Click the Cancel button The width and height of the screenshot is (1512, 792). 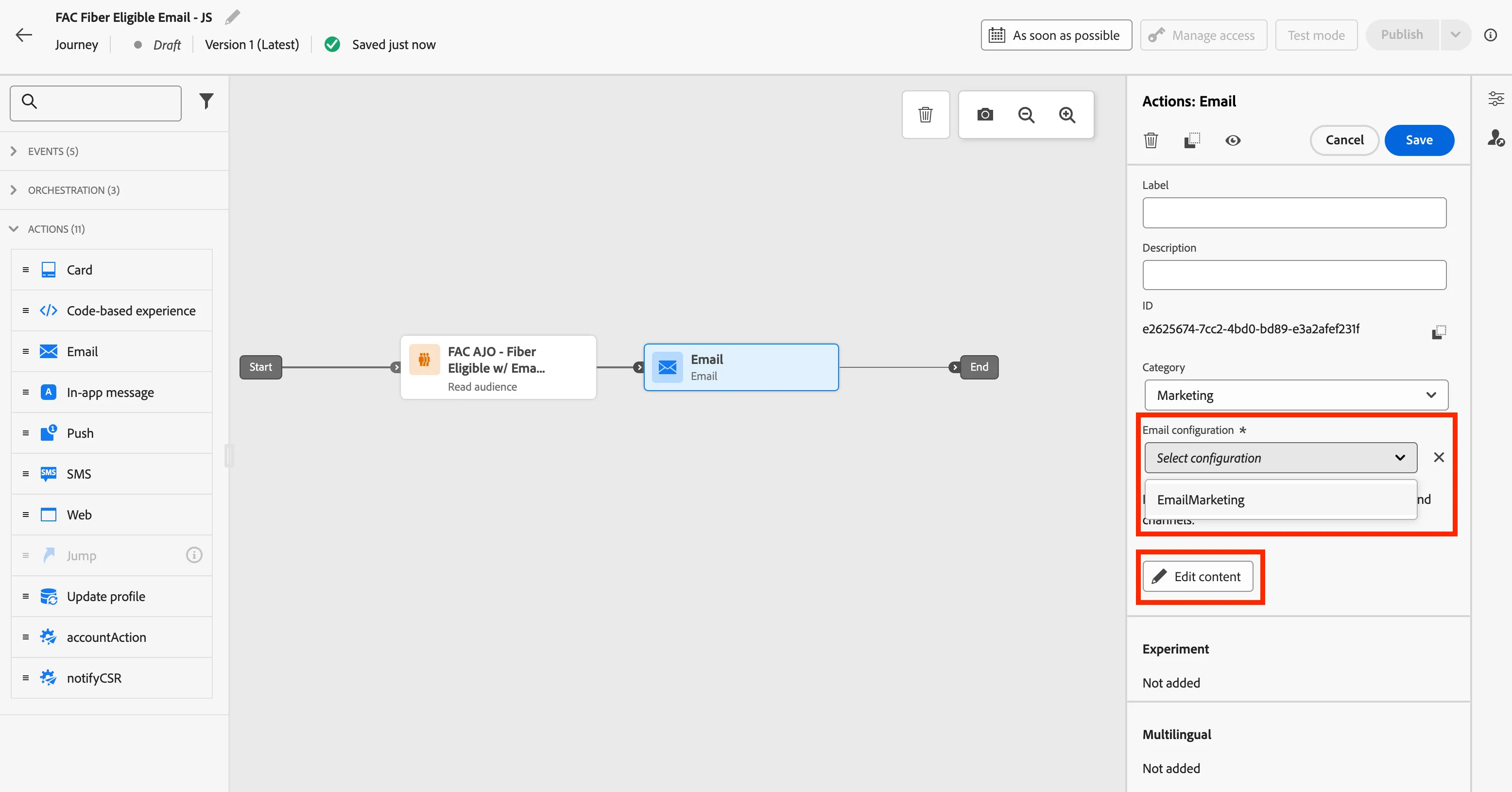[x=1344, y=140]
